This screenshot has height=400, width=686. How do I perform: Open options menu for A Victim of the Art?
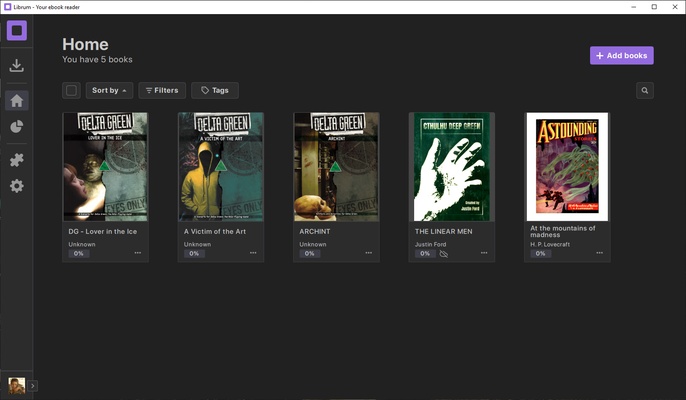coord(253,253)
